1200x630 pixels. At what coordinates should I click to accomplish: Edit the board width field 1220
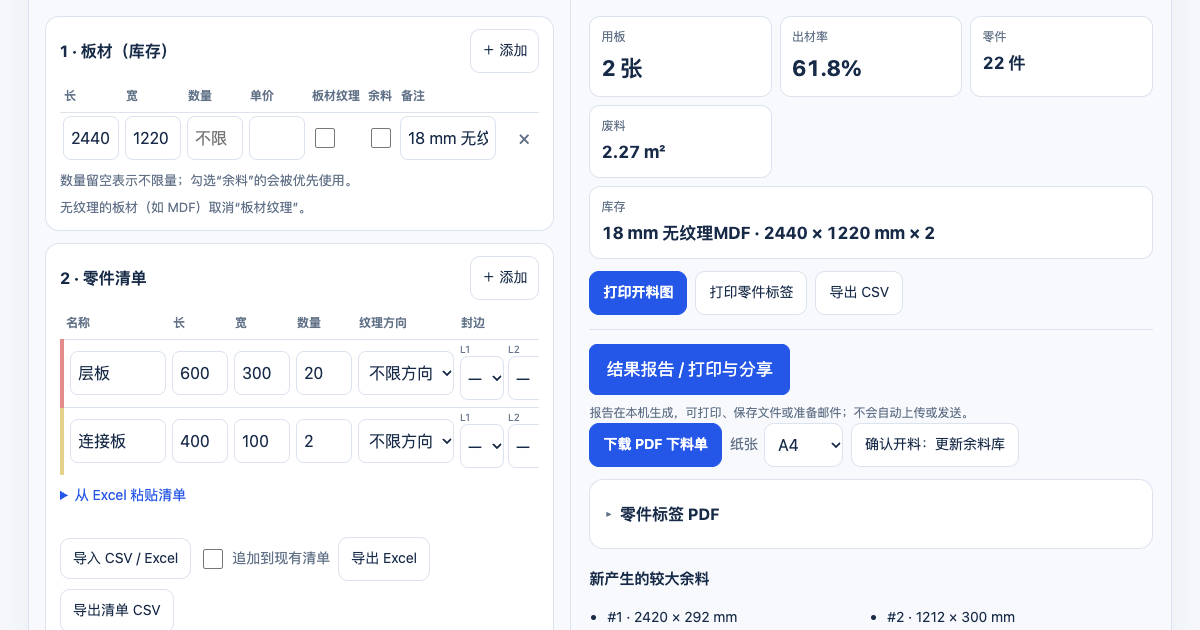[x=153, y=138]
